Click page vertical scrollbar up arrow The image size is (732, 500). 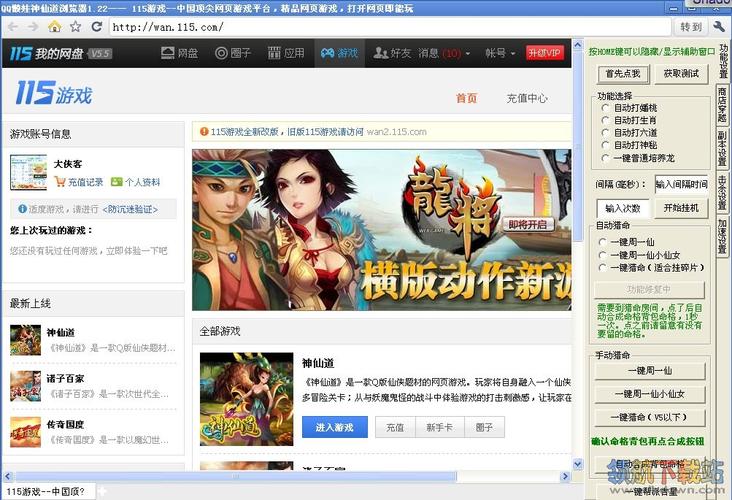pyautogui.click(x=578, y=45)
